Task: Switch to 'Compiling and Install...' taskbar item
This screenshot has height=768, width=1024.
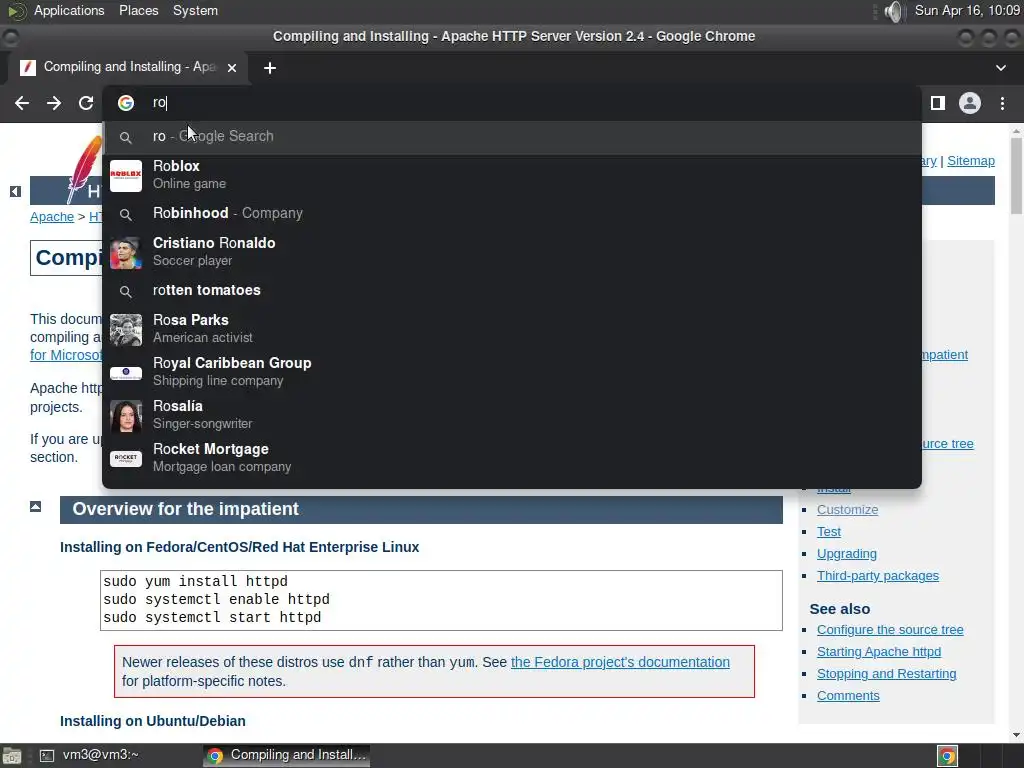Action: click(287, 755)
